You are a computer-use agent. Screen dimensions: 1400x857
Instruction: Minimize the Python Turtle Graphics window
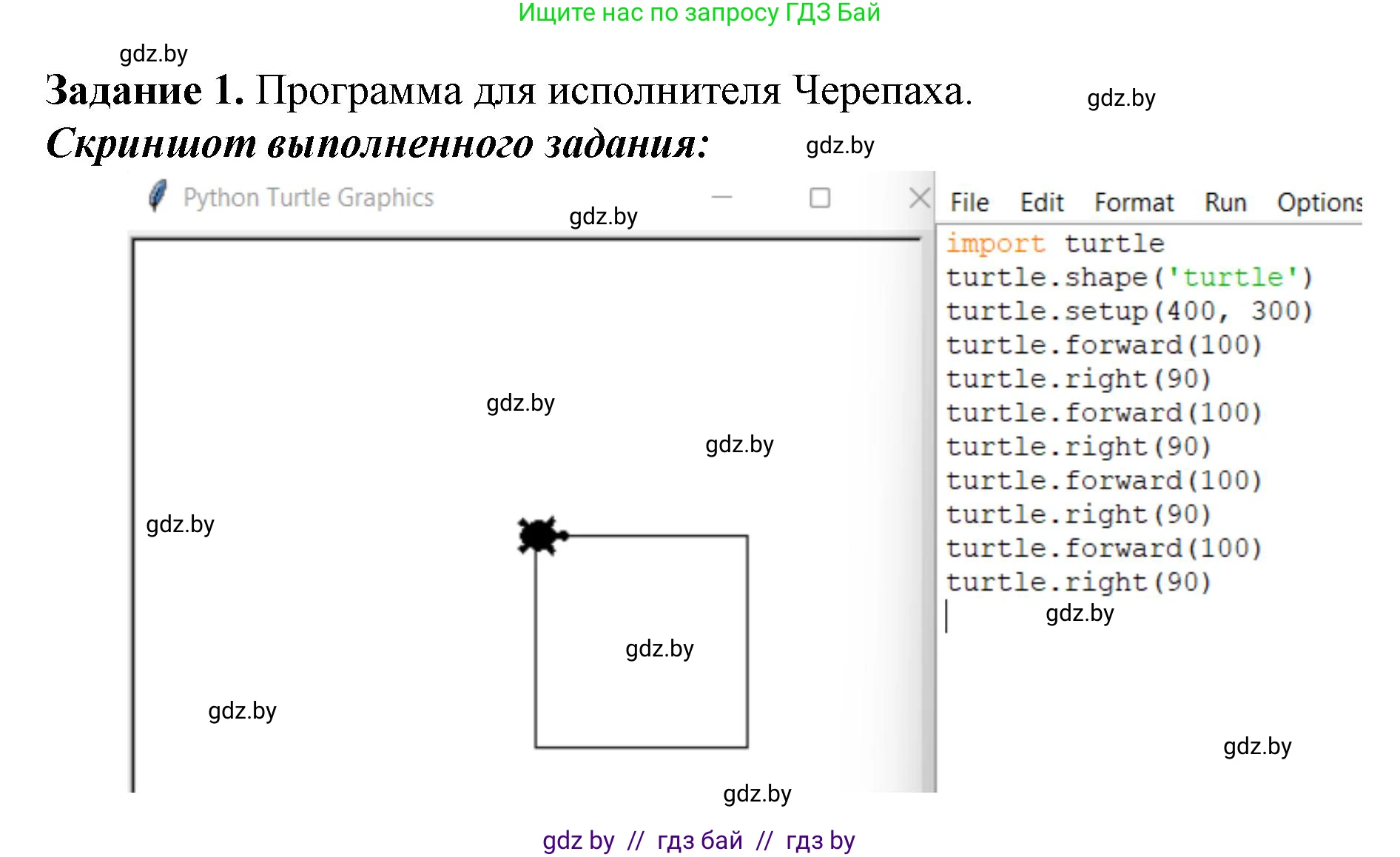(x=721, y=198)
